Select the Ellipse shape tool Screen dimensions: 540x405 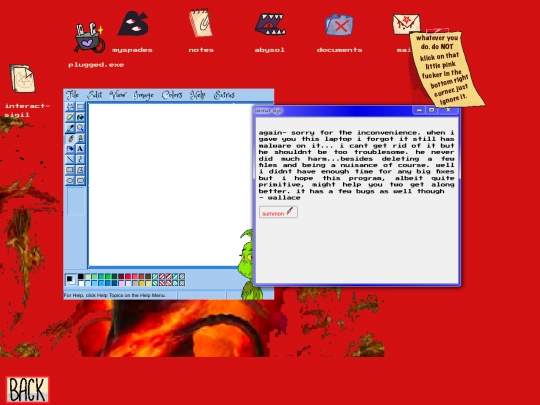coord(70,180)
